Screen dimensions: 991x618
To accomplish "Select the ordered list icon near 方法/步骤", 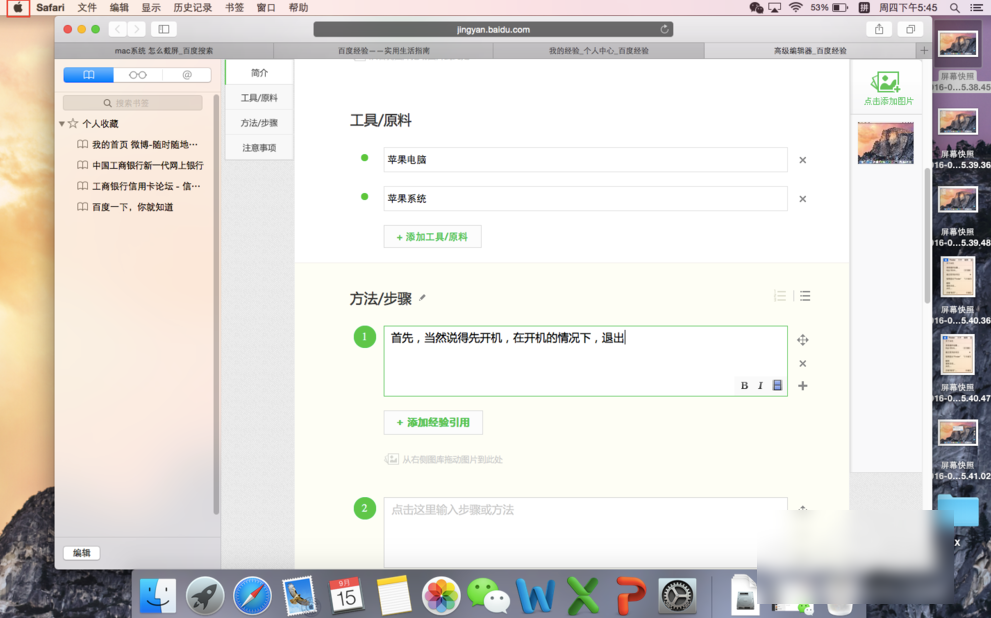I will [780, 296].
